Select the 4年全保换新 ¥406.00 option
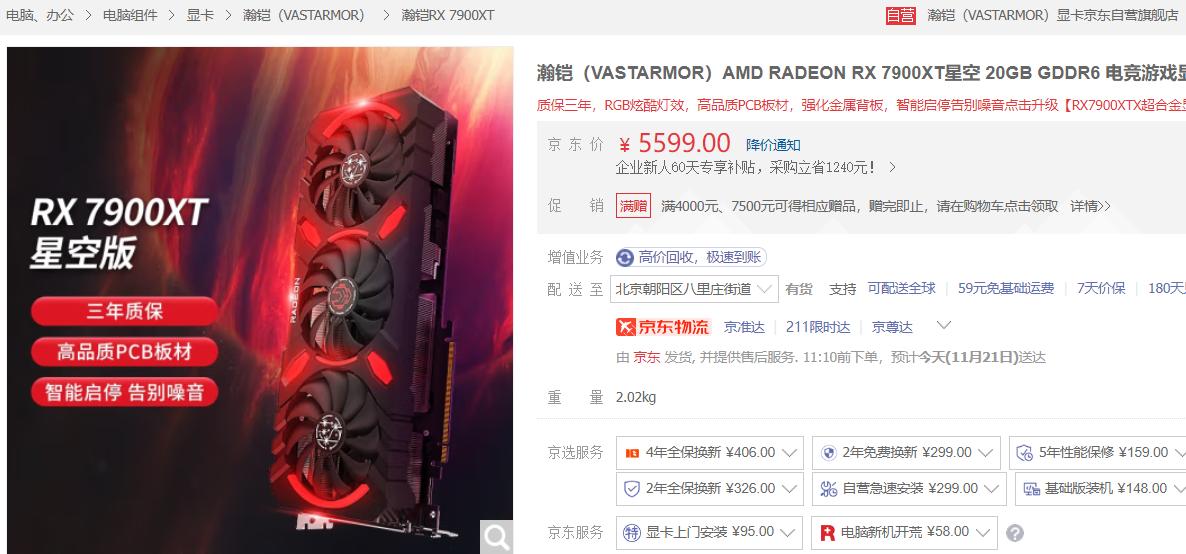This screenshot has width=1186, height=554. (709, 453)
